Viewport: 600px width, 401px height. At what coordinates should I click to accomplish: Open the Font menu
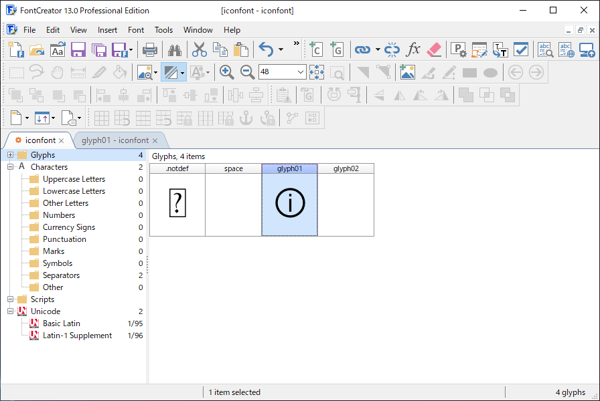point(136,30)
